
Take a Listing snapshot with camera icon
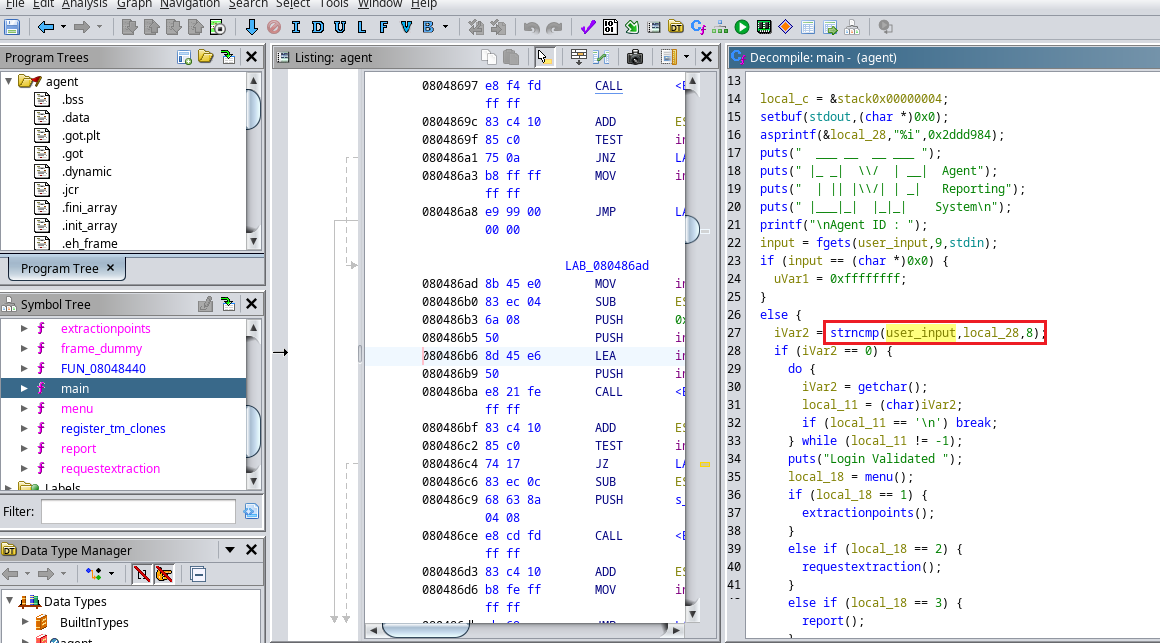click(x=634, y=57)
